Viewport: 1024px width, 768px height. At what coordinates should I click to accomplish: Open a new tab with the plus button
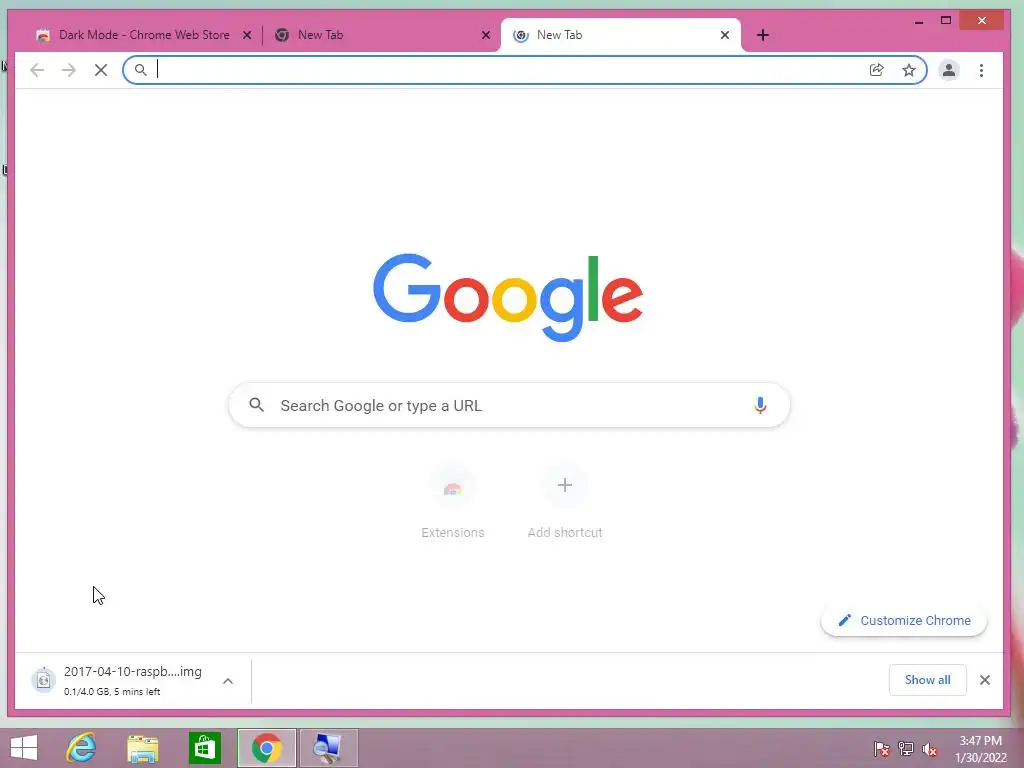point(763,35)
